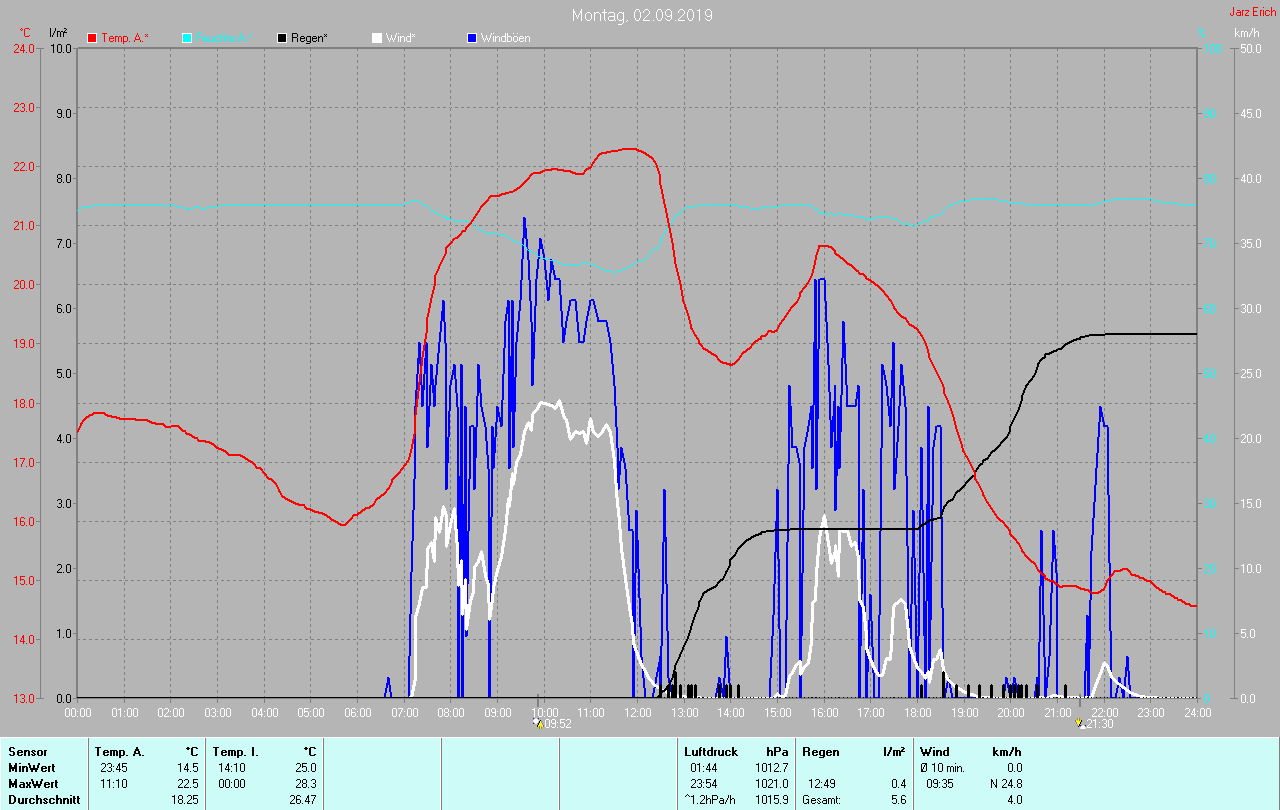Click the average outside temperature '18.25'

pyautogui.click(x=185, y=800)
